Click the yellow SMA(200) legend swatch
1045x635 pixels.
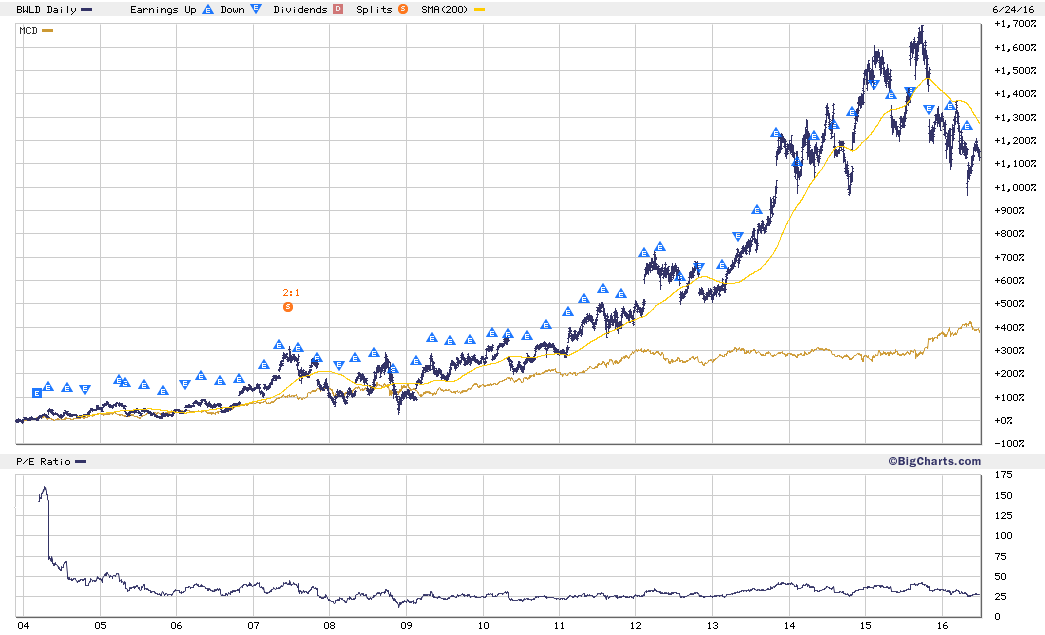coord(479,10)
